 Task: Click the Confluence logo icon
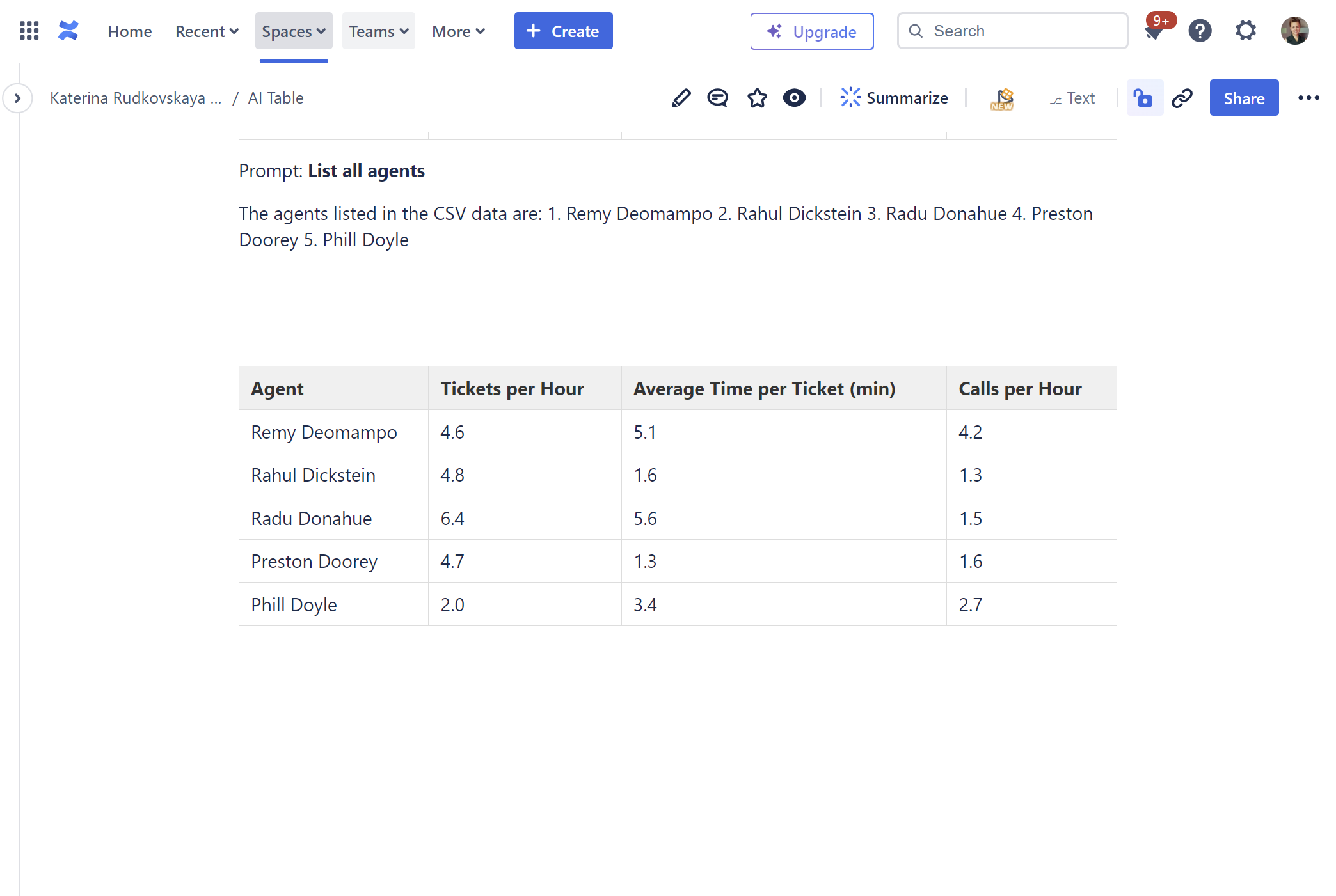click(68, 31)
